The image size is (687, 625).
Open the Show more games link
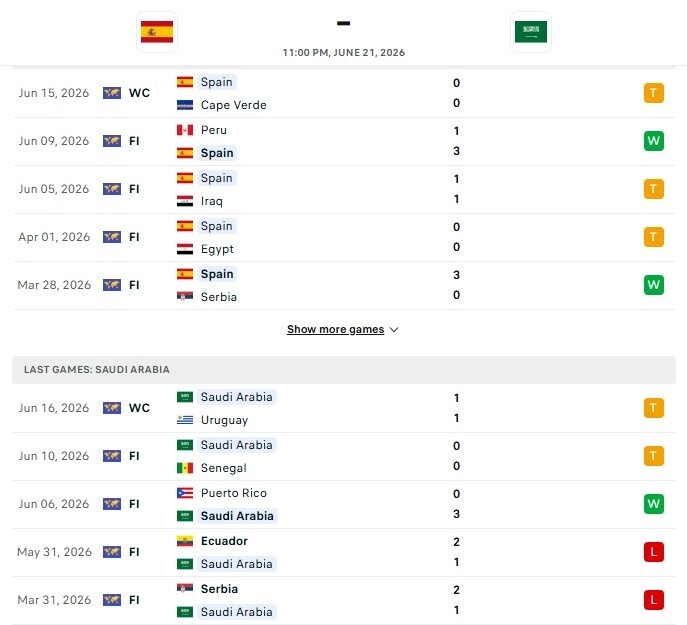[336, 329]
